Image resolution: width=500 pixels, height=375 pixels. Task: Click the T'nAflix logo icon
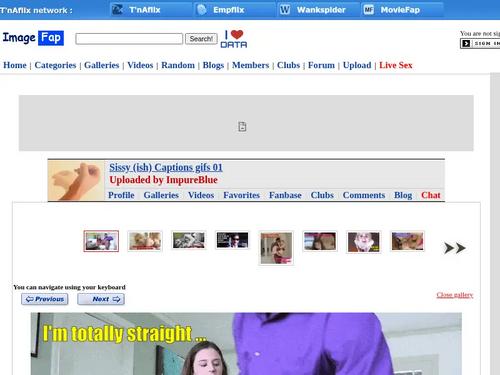117,10
